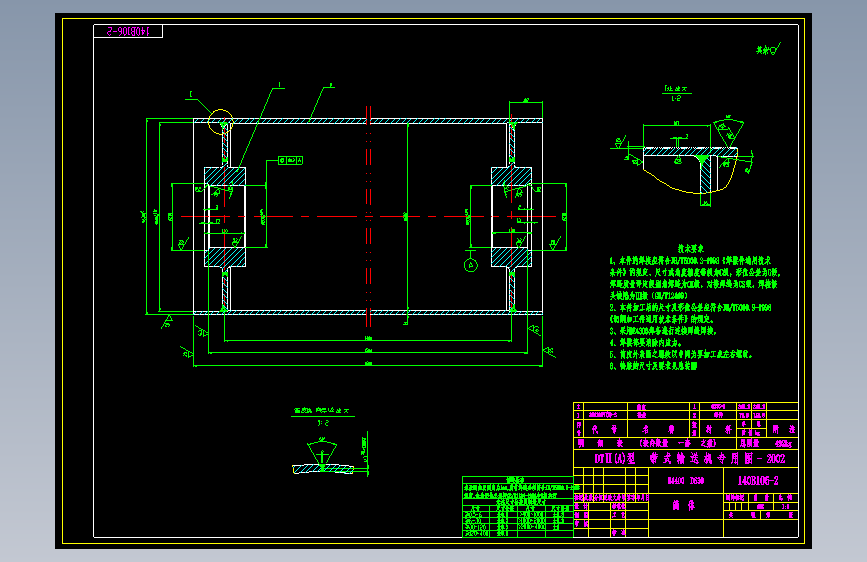Select the mirrored 140B106-2 label in top-left box

128,32
